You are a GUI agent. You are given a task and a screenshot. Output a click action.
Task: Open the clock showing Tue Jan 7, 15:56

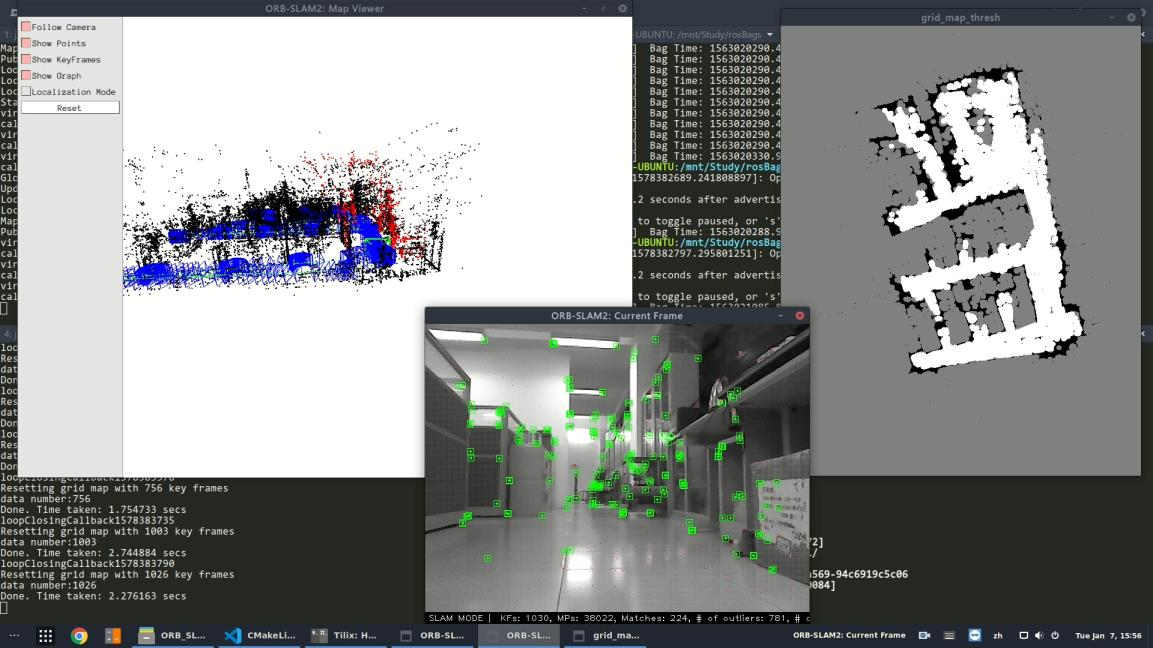pyautogui.click(x=1108, y=635)
